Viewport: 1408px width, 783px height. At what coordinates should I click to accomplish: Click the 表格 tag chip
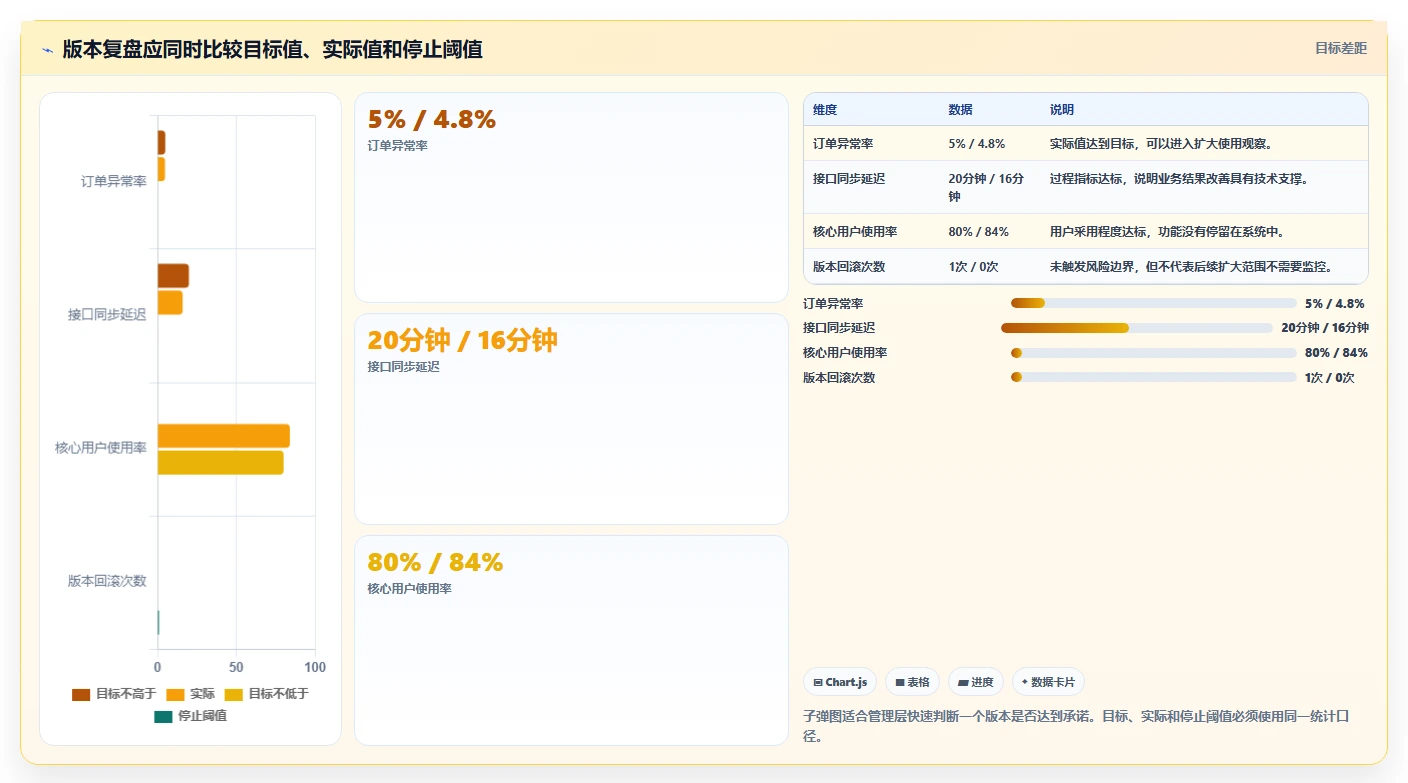912,682
